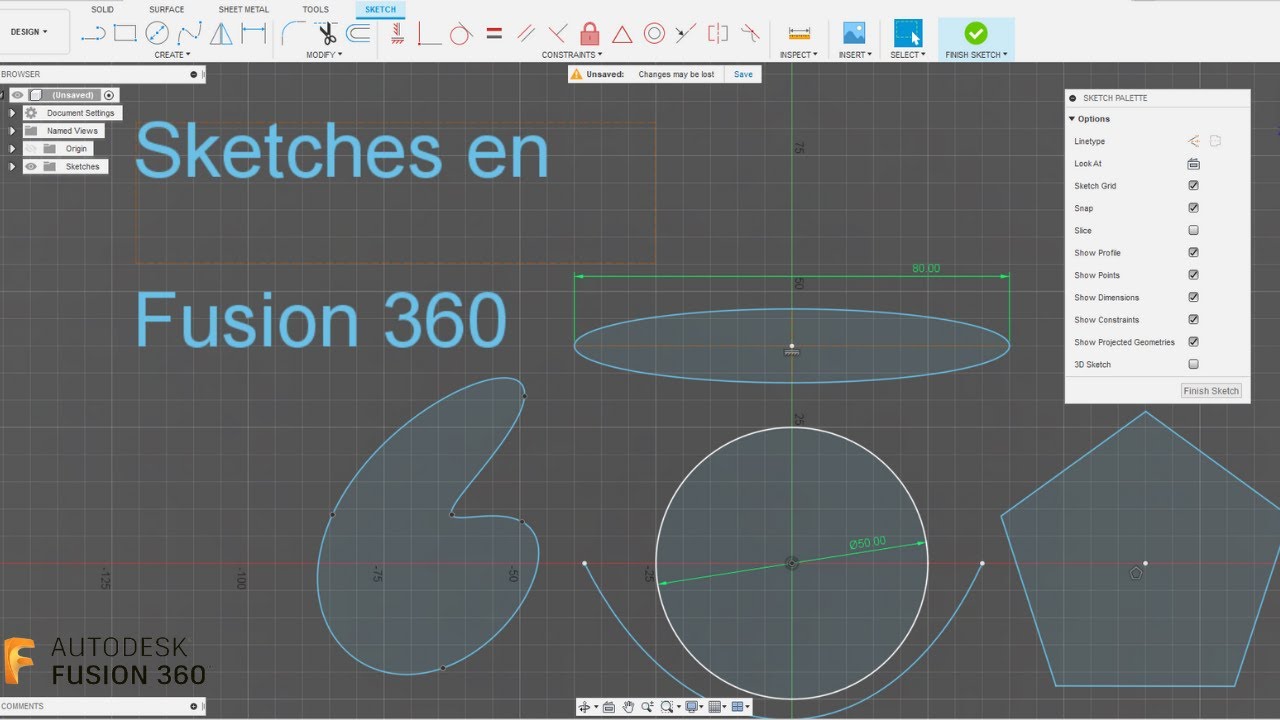Expand the Sketches tree node
This screenshot has width=1280, height=720.
pos(12,166)
